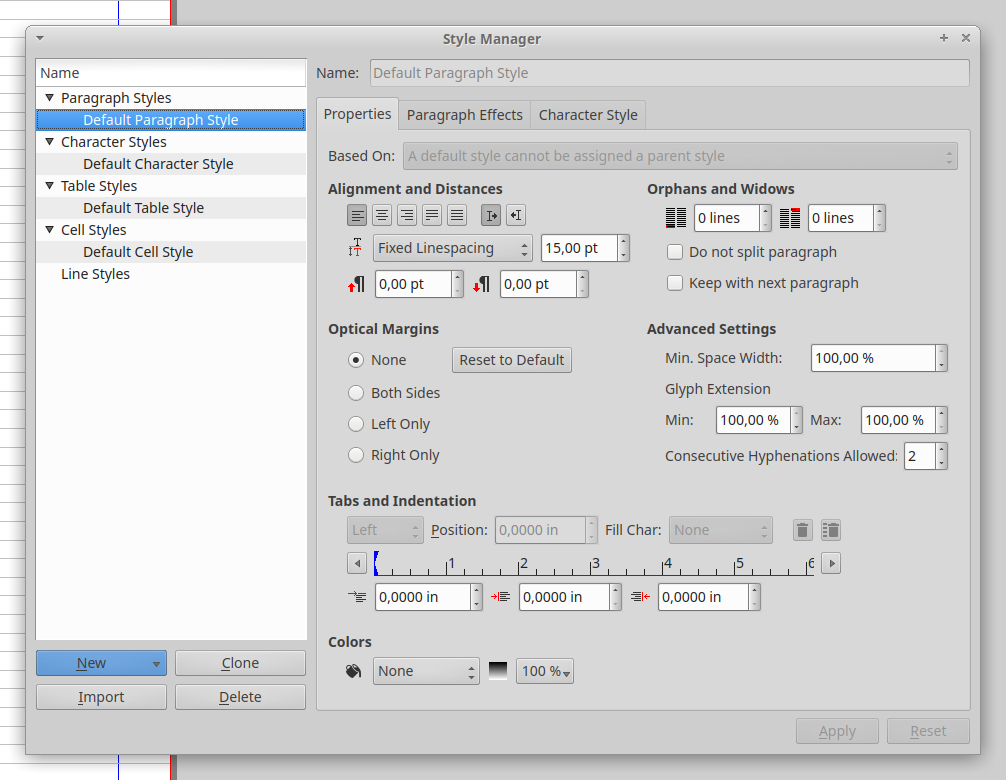
Task: Check Keep with next paragraph
Action: pyautogui.click(x=675, y=283)
